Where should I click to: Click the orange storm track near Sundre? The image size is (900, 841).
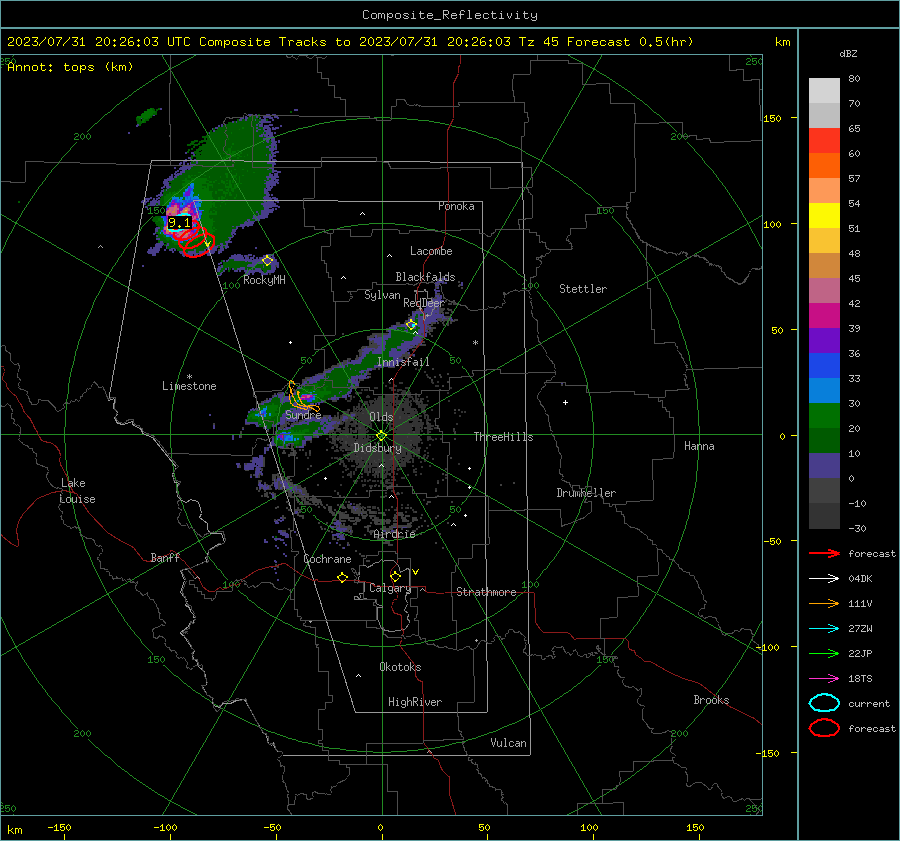point(302,397)
